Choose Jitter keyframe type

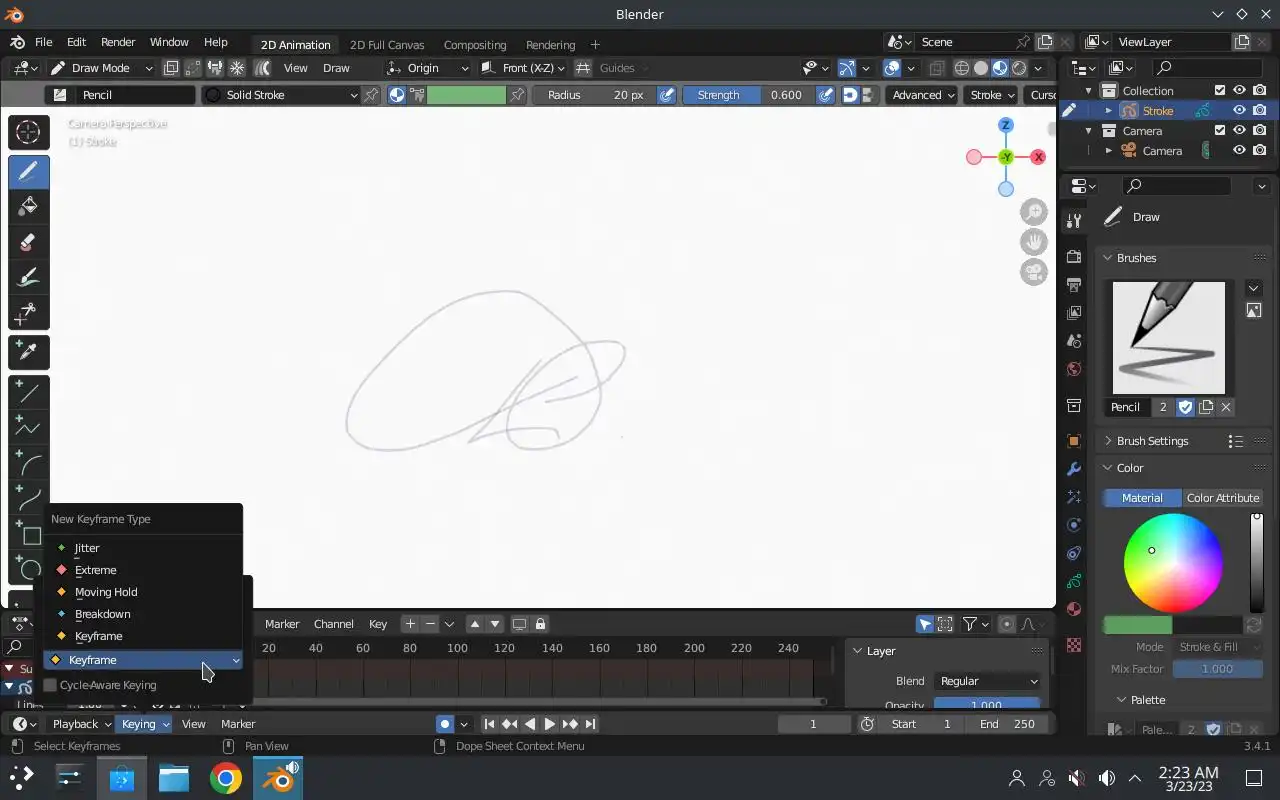[x=142, y=548]
